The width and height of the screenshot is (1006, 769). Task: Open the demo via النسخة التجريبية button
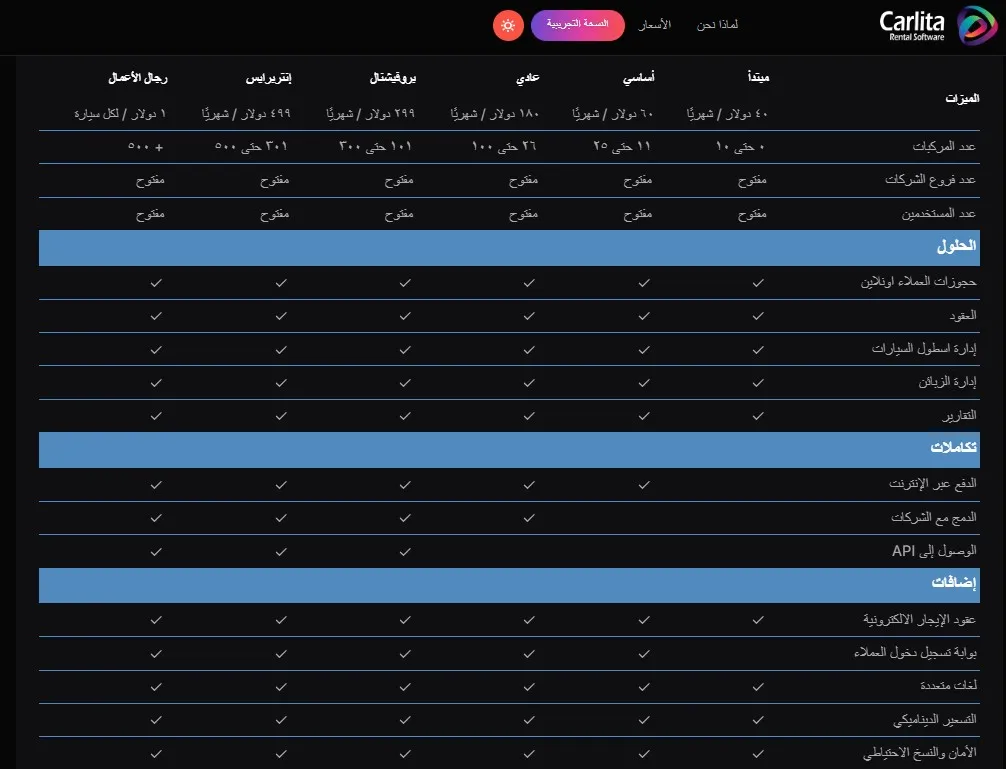coord(577,25)
